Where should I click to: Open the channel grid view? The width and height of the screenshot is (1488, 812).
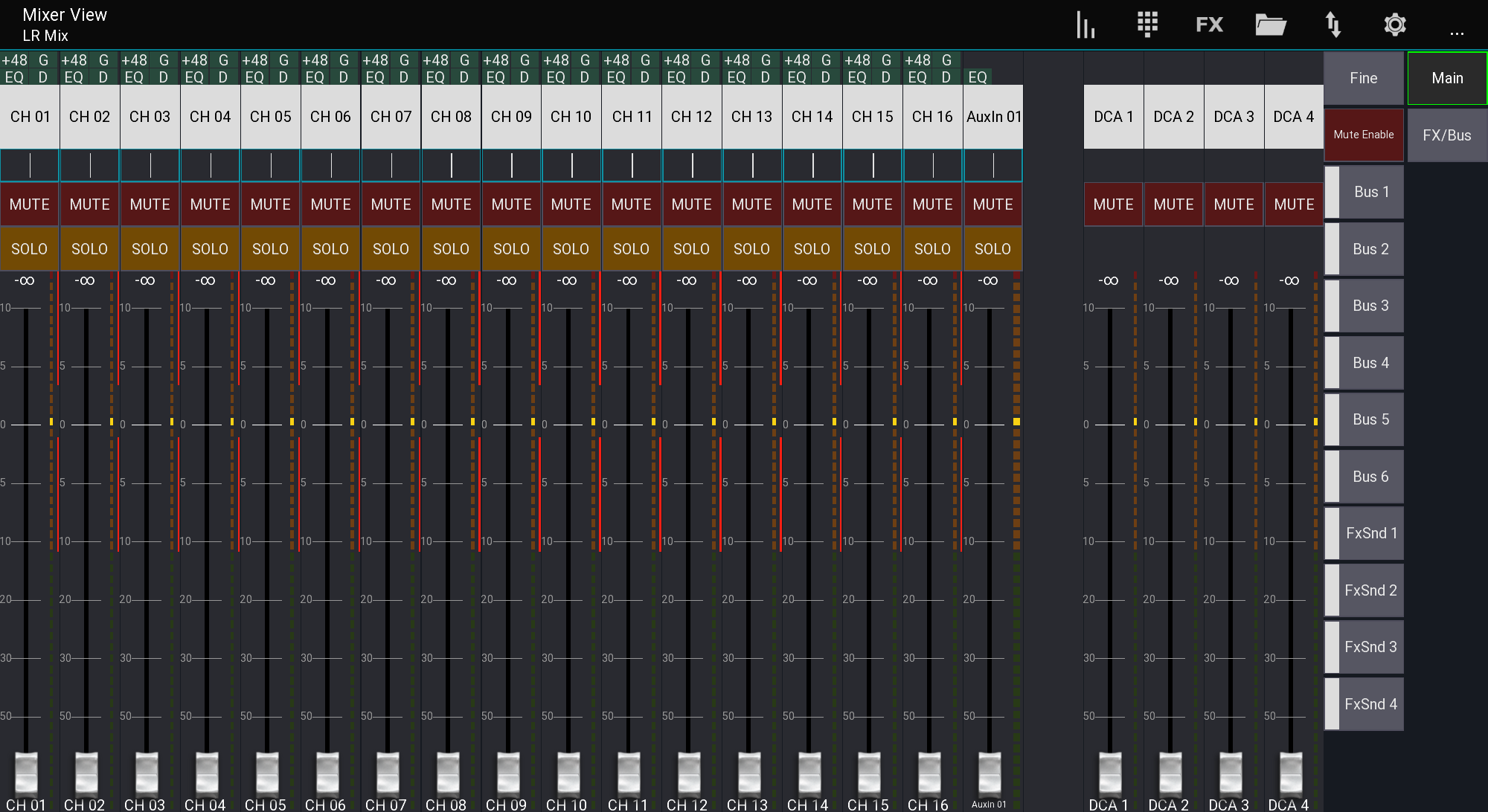tap(1147, 24)
